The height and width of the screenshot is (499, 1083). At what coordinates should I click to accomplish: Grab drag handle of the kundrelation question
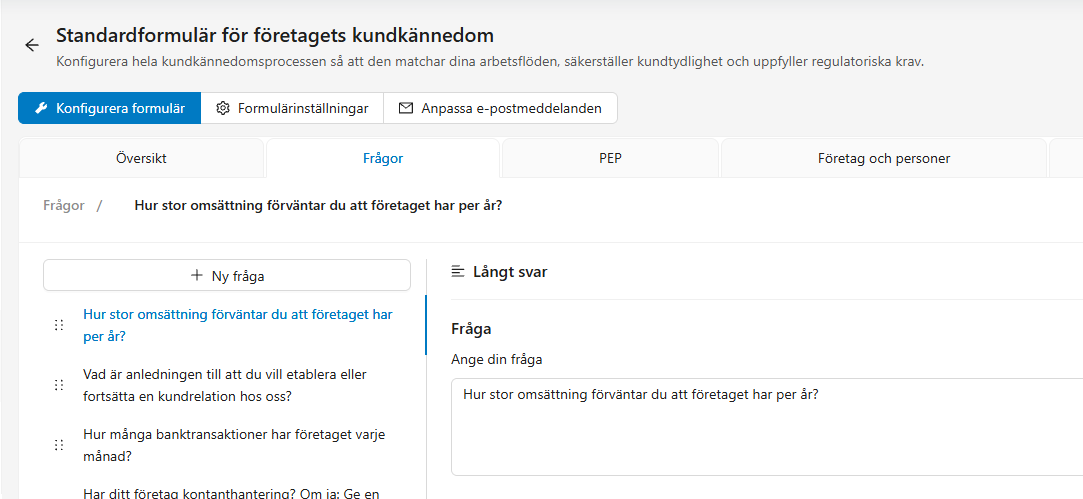(x=59, y=386)
